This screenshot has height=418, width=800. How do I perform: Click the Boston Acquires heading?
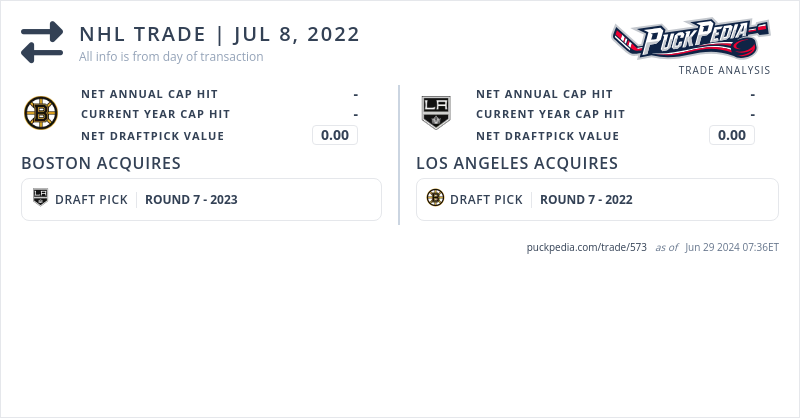[101, 163]
